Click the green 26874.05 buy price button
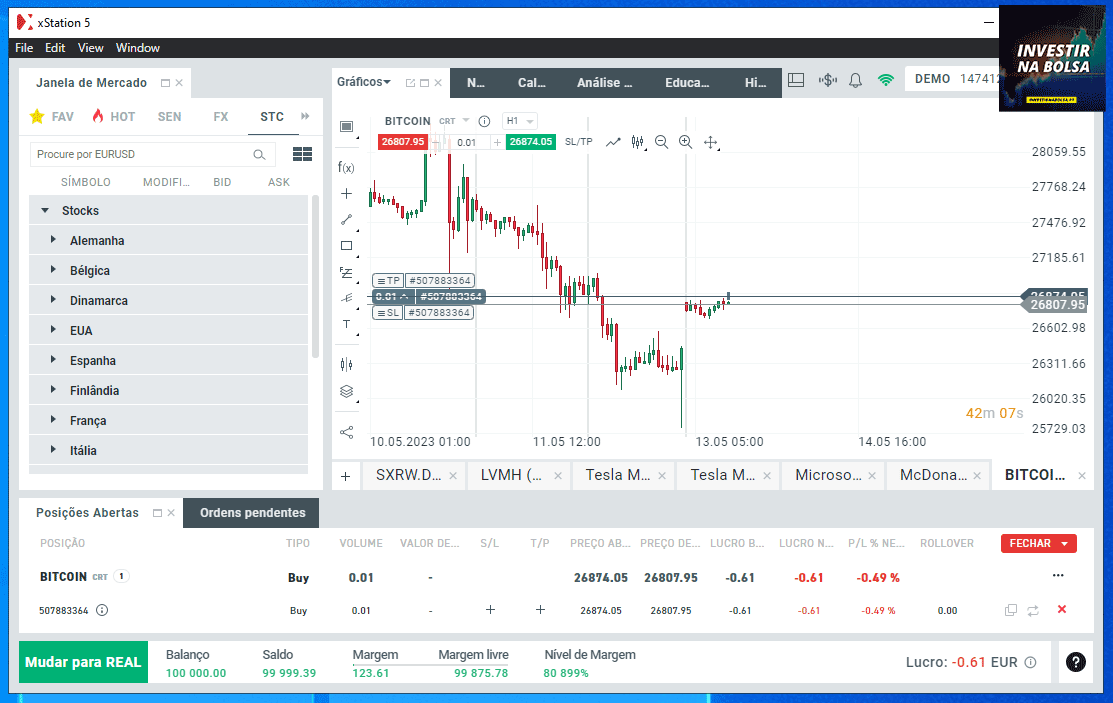The height and width of the screenshot is (703, 1113). 530,142
